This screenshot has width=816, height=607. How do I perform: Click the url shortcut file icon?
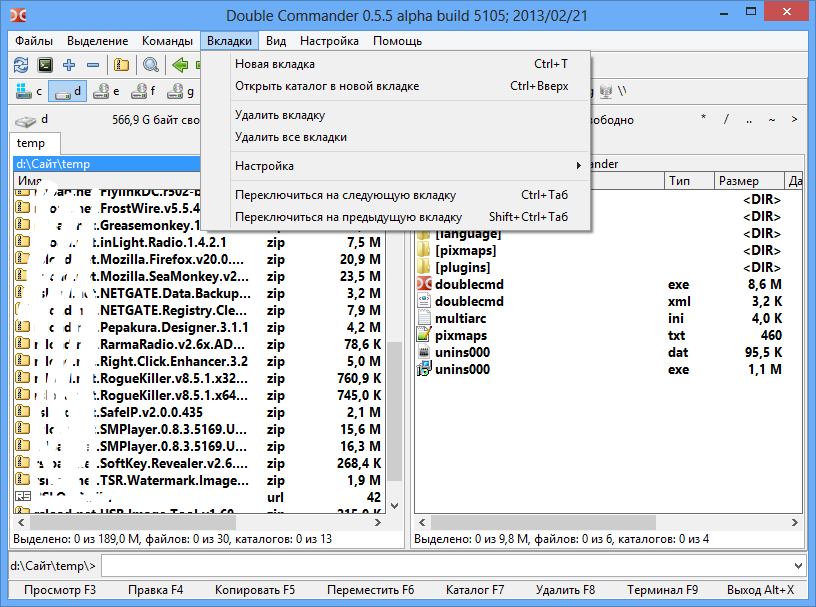click(23, 497)
